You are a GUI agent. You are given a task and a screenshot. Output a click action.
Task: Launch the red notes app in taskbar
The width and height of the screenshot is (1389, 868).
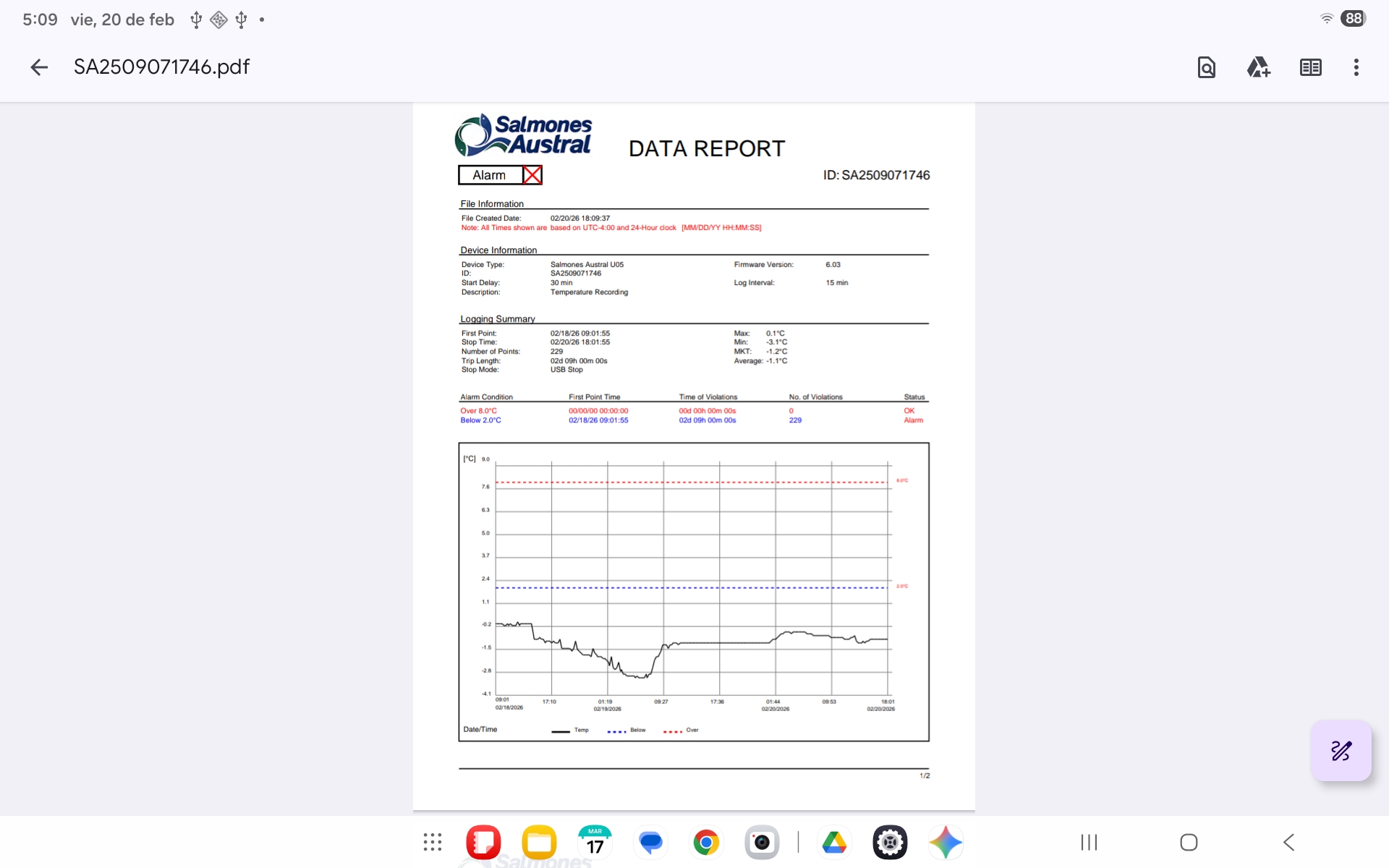click(x=483, y=842)
